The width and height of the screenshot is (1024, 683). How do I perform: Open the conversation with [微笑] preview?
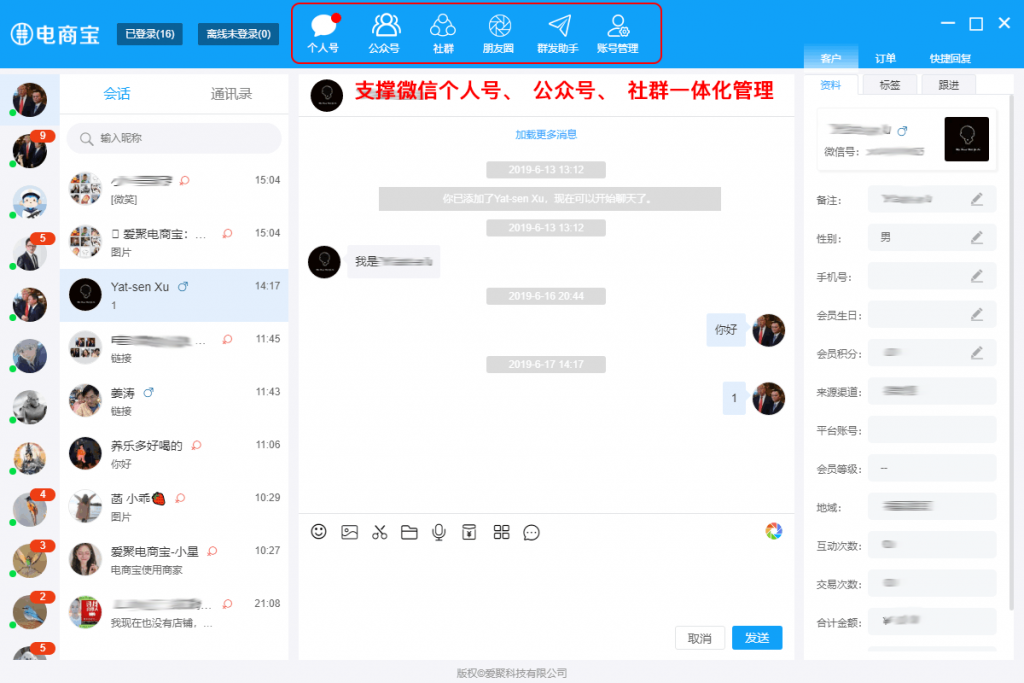coord(174,189)
